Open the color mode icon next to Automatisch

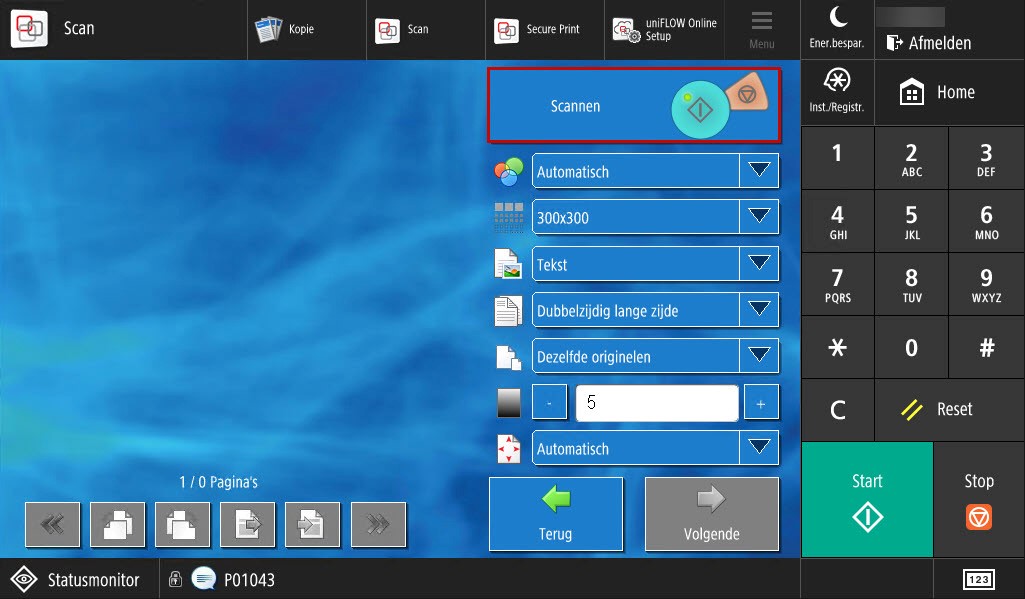(x=508, y=171)
